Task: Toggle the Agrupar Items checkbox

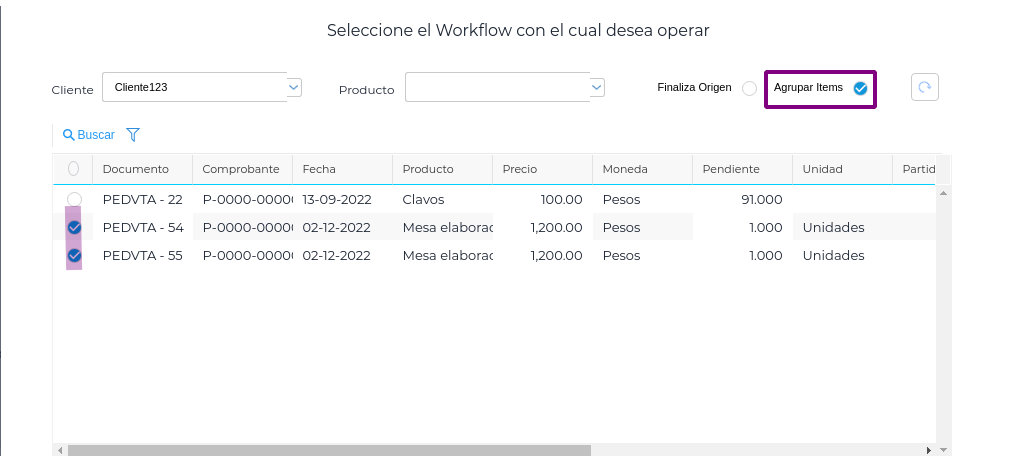Action: [x=860, y=89]
